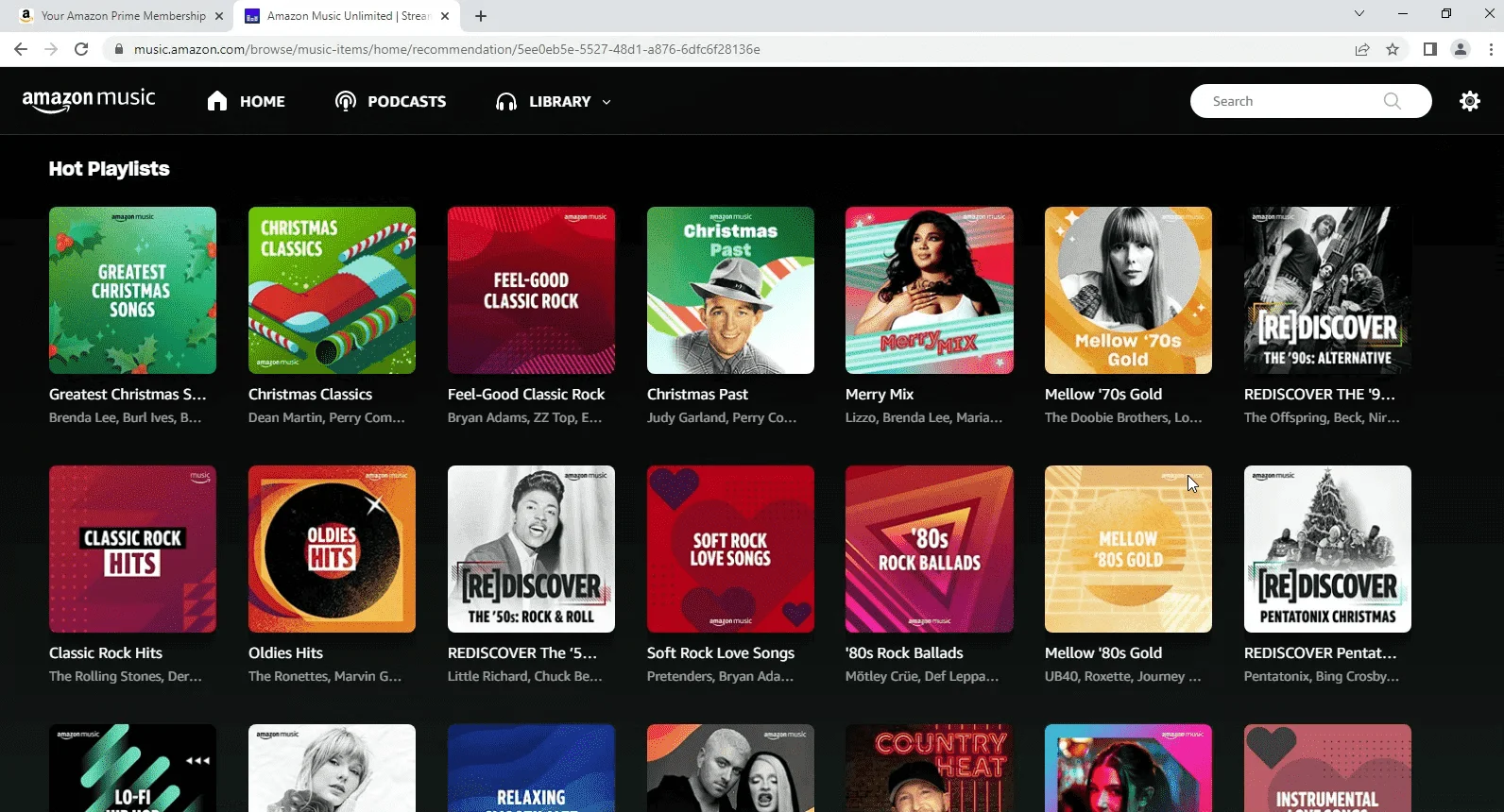Close the Amazon Music Unlimited tab
This screenshot has width=1504, height=812.
pyautogui.click(x=445, y=16)
